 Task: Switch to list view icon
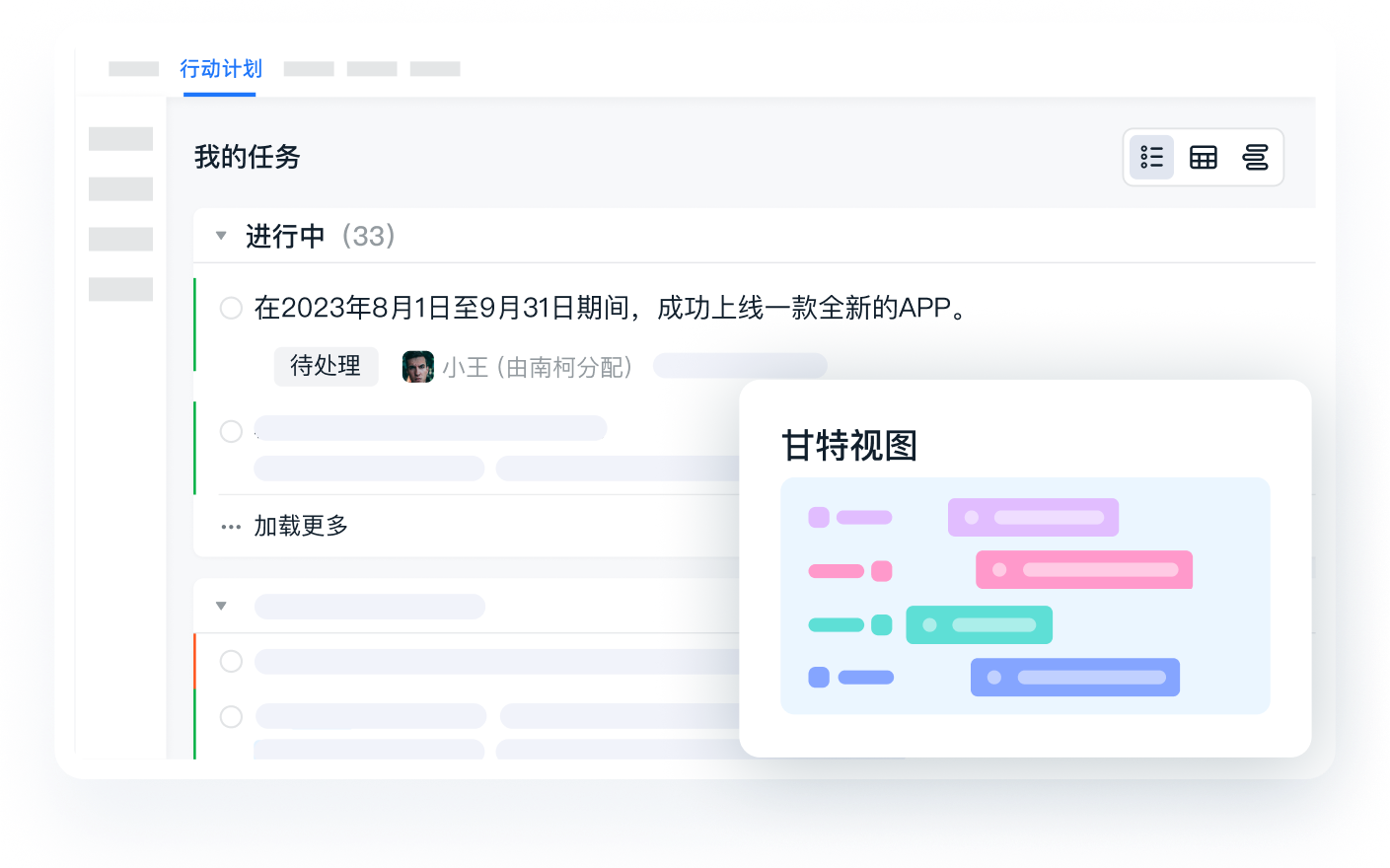click(x=1151, y=158)
